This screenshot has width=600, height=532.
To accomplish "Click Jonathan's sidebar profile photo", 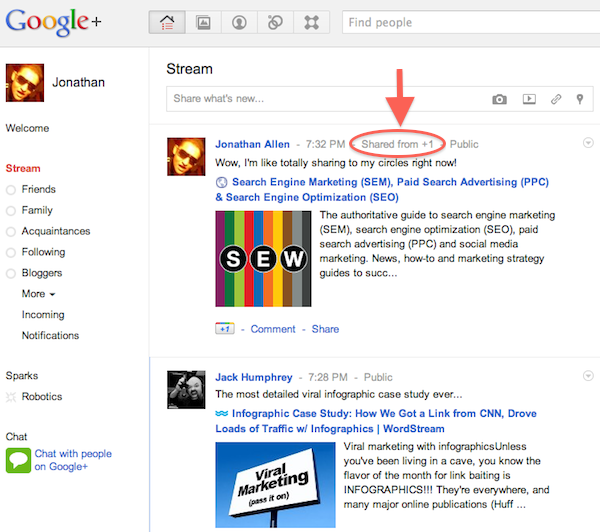I will (x=25, y=83).
